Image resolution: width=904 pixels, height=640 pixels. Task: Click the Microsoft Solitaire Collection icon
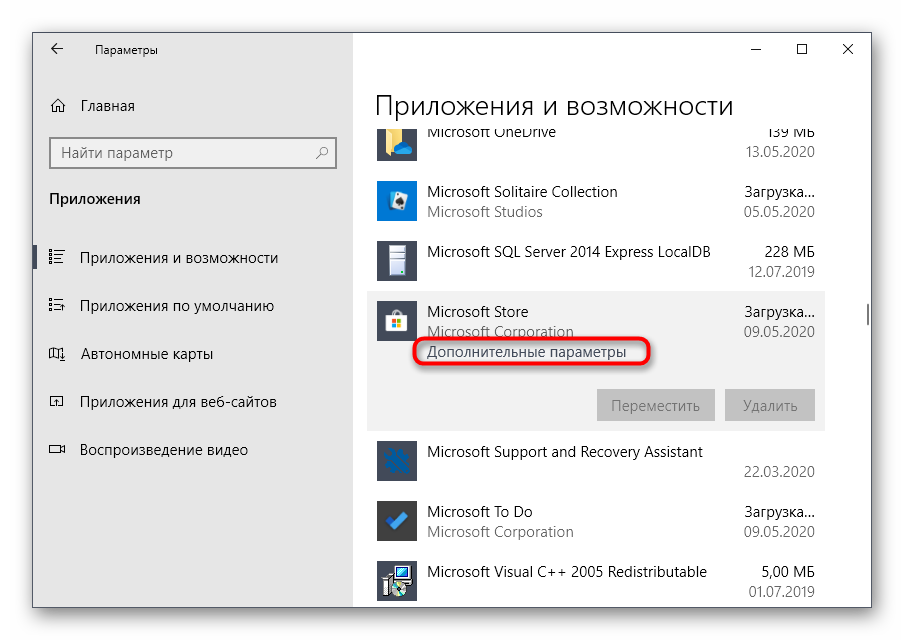pos(396,201)
